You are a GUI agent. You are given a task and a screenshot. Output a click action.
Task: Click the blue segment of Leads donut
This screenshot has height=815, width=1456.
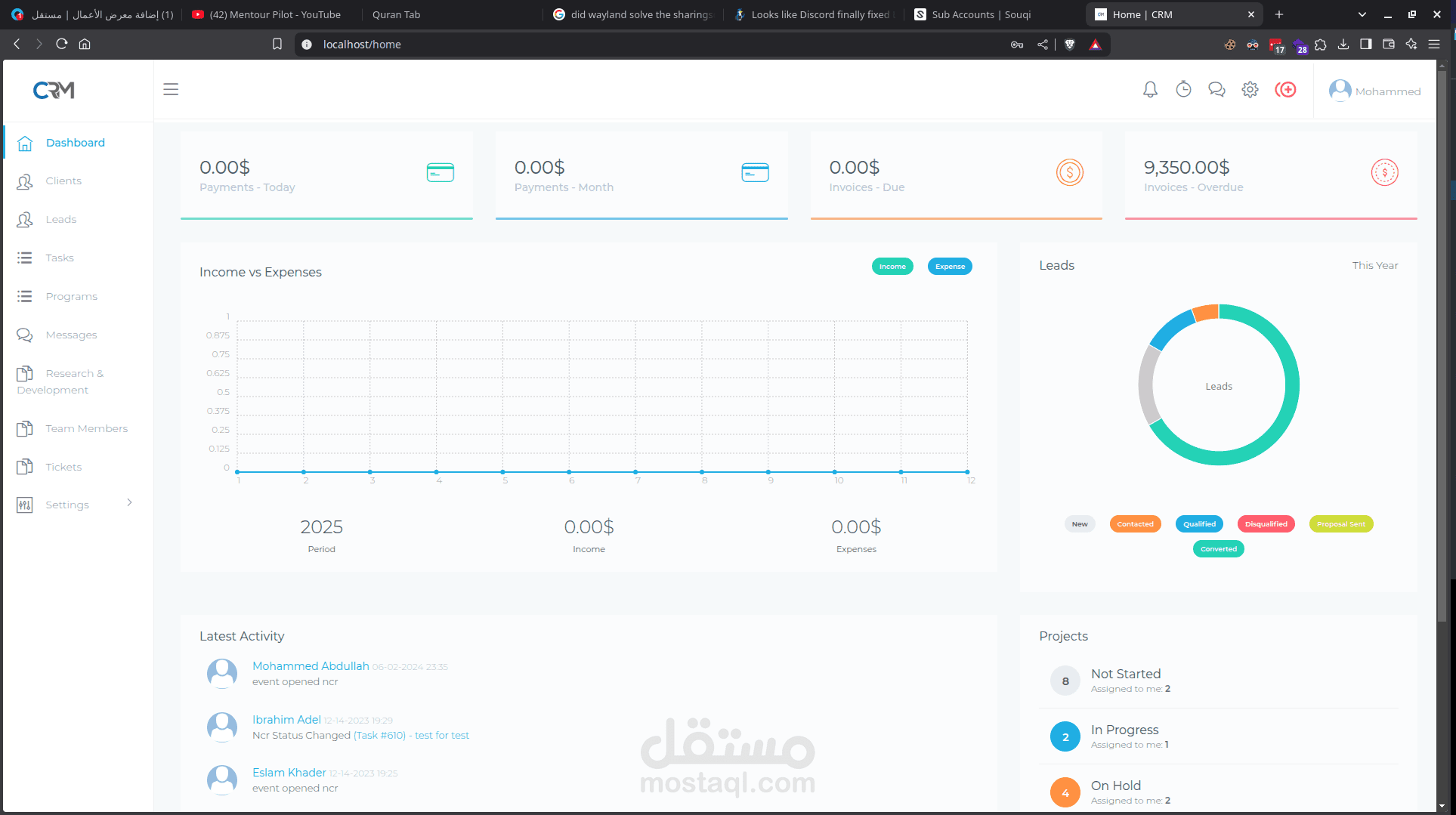click(x=1170, y=329)
